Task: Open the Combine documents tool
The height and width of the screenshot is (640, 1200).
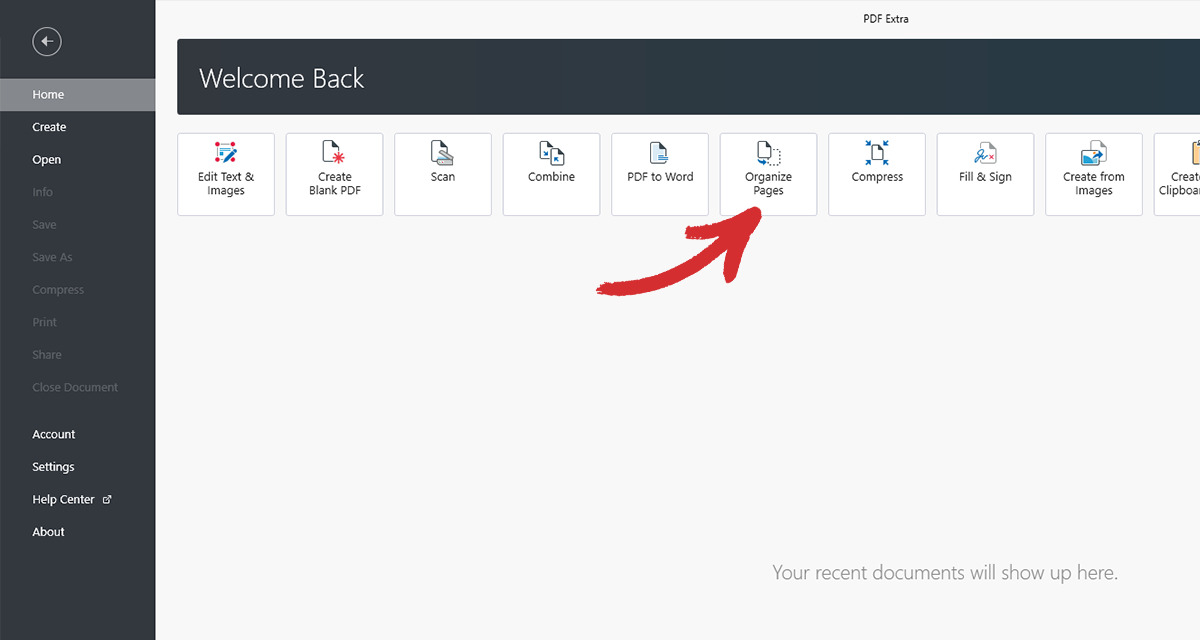Action: click(x=551, y=174)
